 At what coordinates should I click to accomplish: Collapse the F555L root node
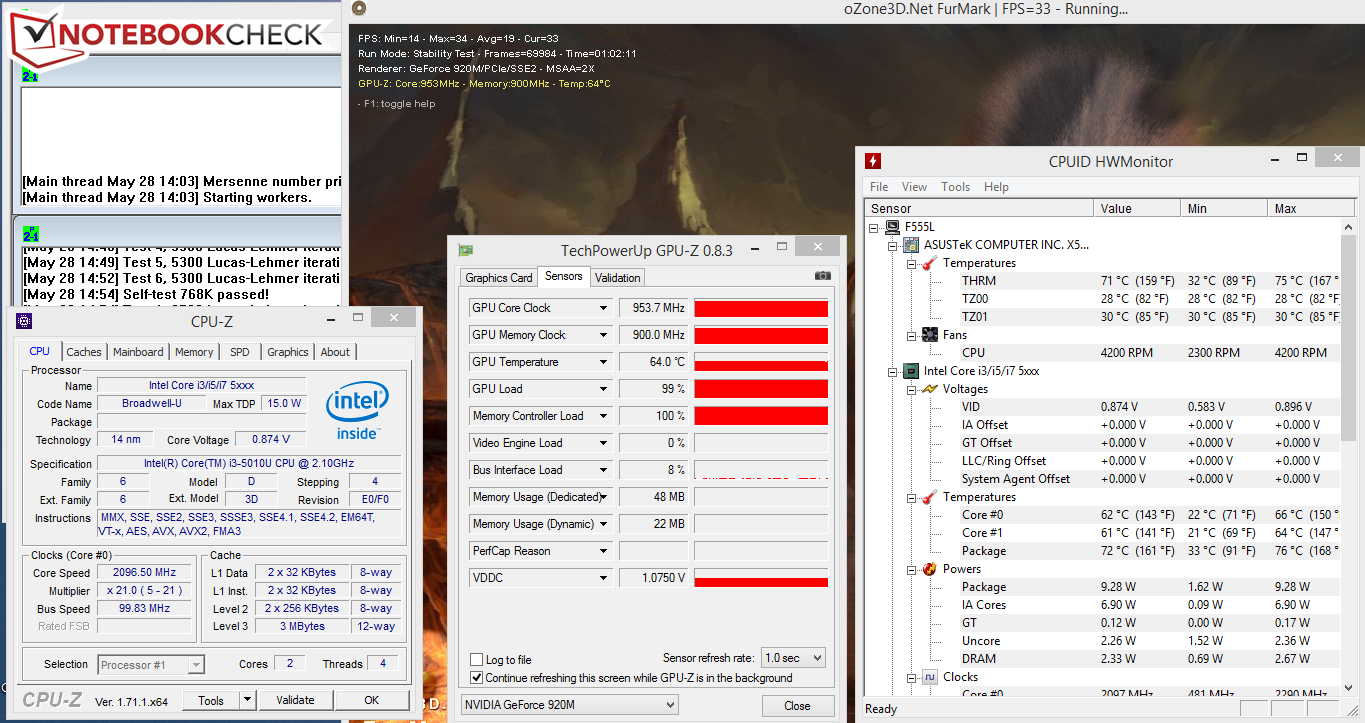(x=875, y=227)
